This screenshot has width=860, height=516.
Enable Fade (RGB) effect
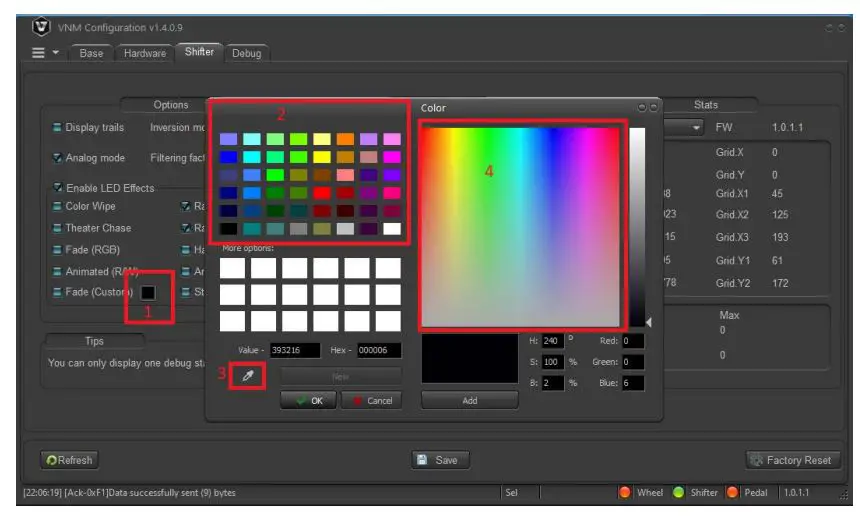click(x=56, y=250)
